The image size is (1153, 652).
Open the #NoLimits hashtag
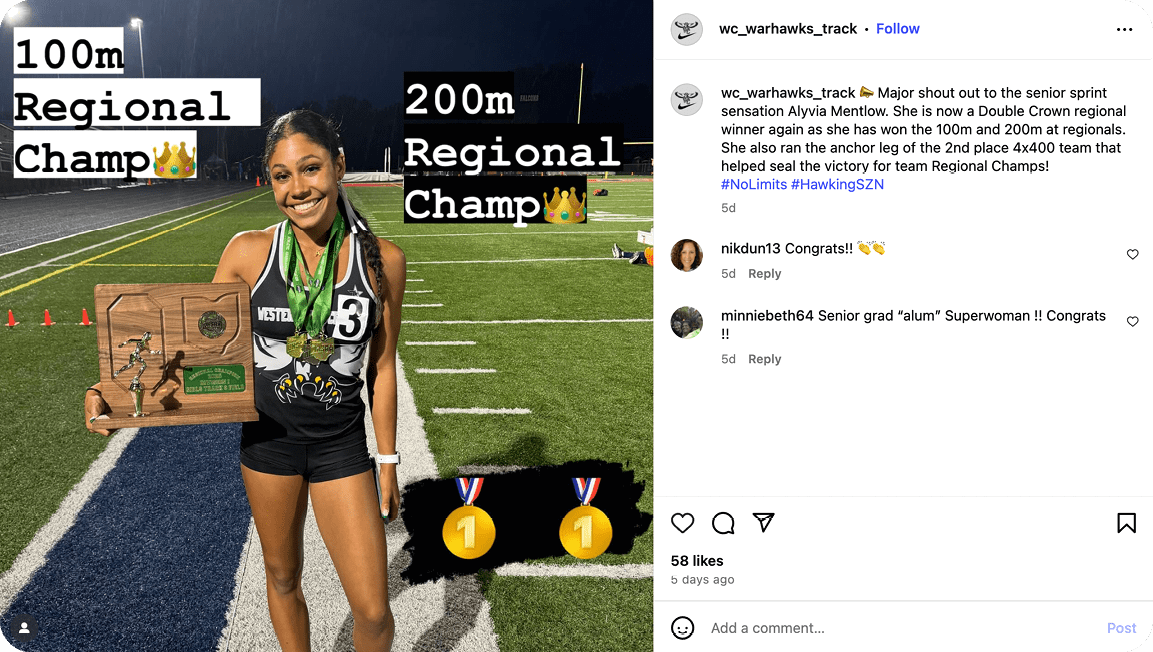(754, 185)
